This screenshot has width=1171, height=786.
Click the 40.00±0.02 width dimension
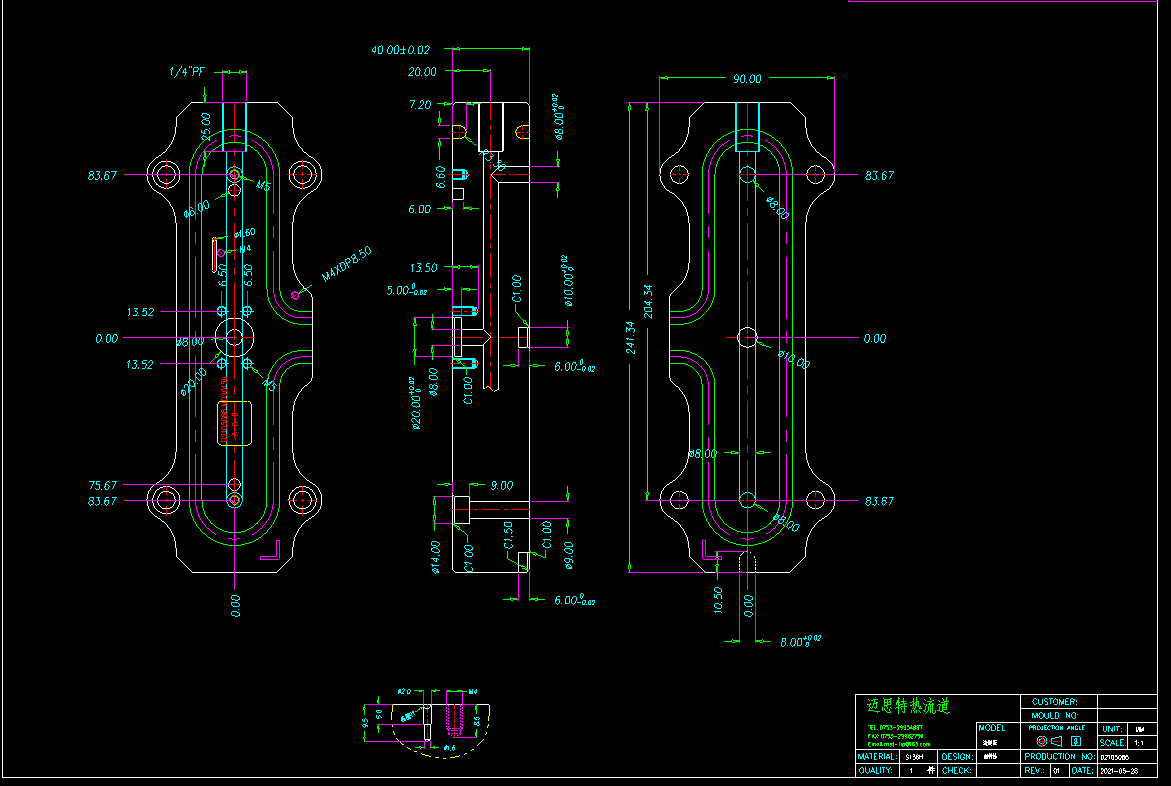400,49
